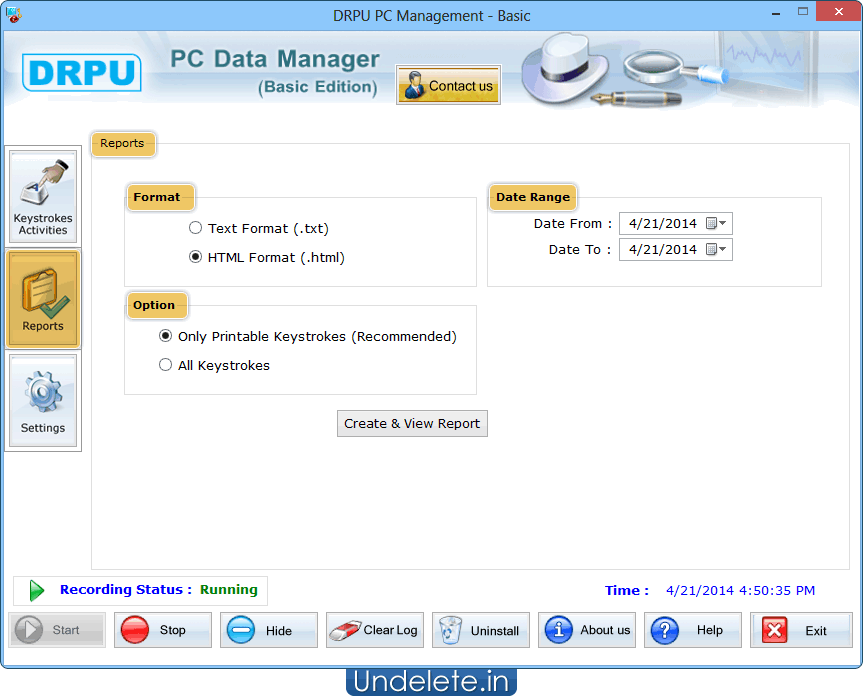863x696 pixels.
Task: Click Create & View Report button
Action: point(412,424)
